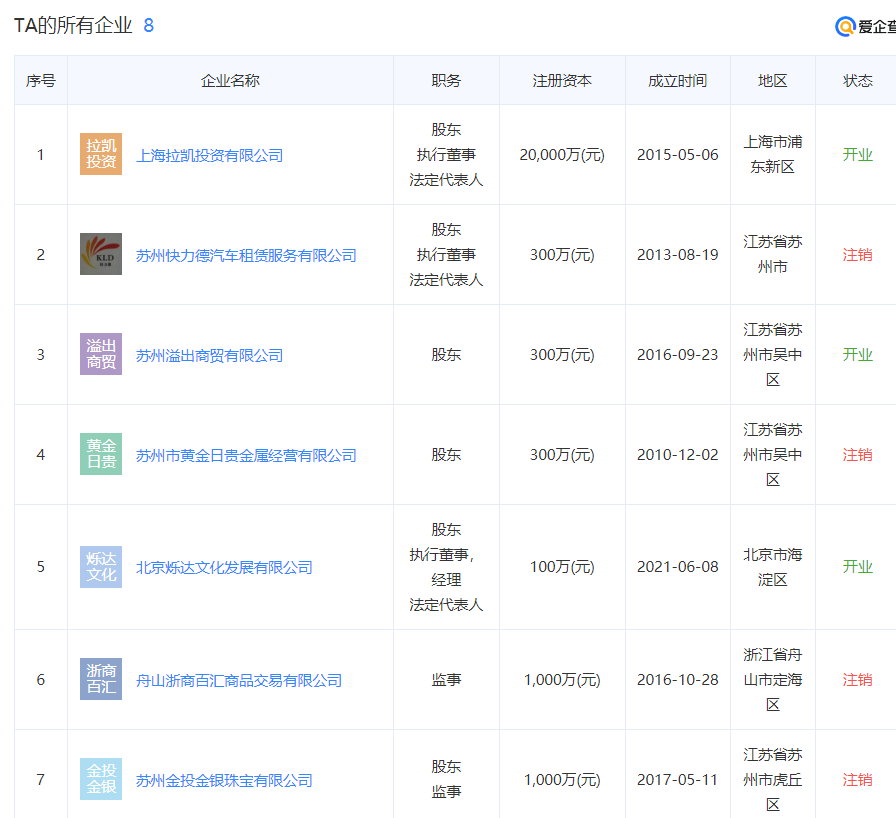Screen dimensions: 896x818
Task: Click 开业 status for 上海拉凯投资
Action: coord(858,155)
